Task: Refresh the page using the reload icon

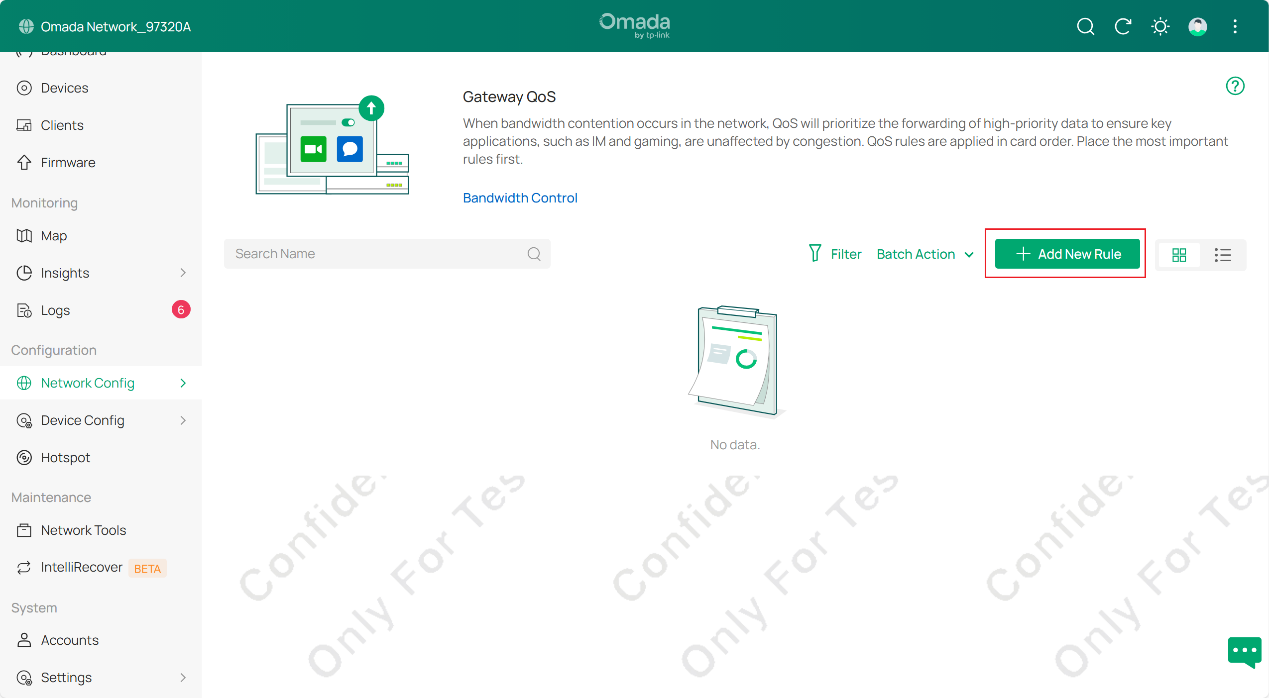Action: click(x=1122, y=26)
